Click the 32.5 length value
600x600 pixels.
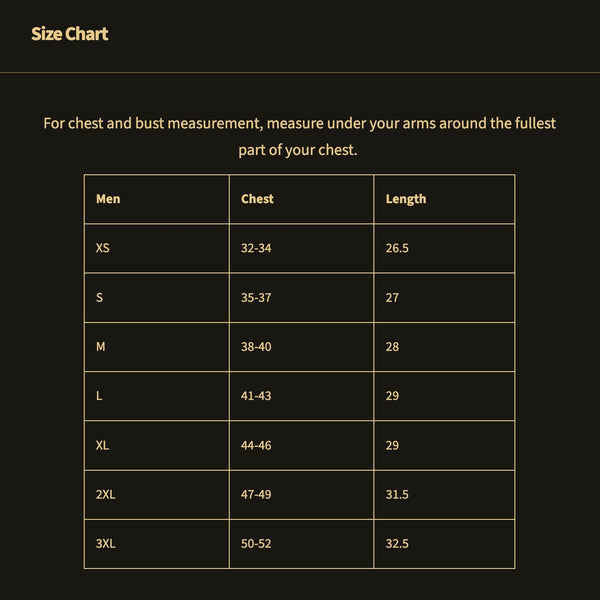pyautogui.click(x=397, y=544)
